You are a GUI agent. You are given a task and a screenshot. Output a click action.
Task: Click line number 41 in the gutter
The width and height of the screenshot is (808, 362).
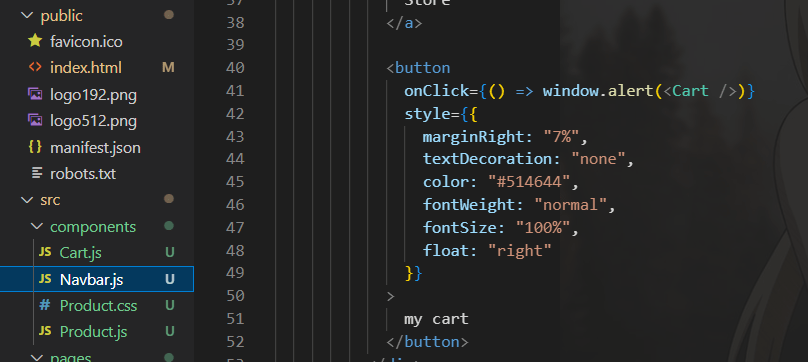235,91
